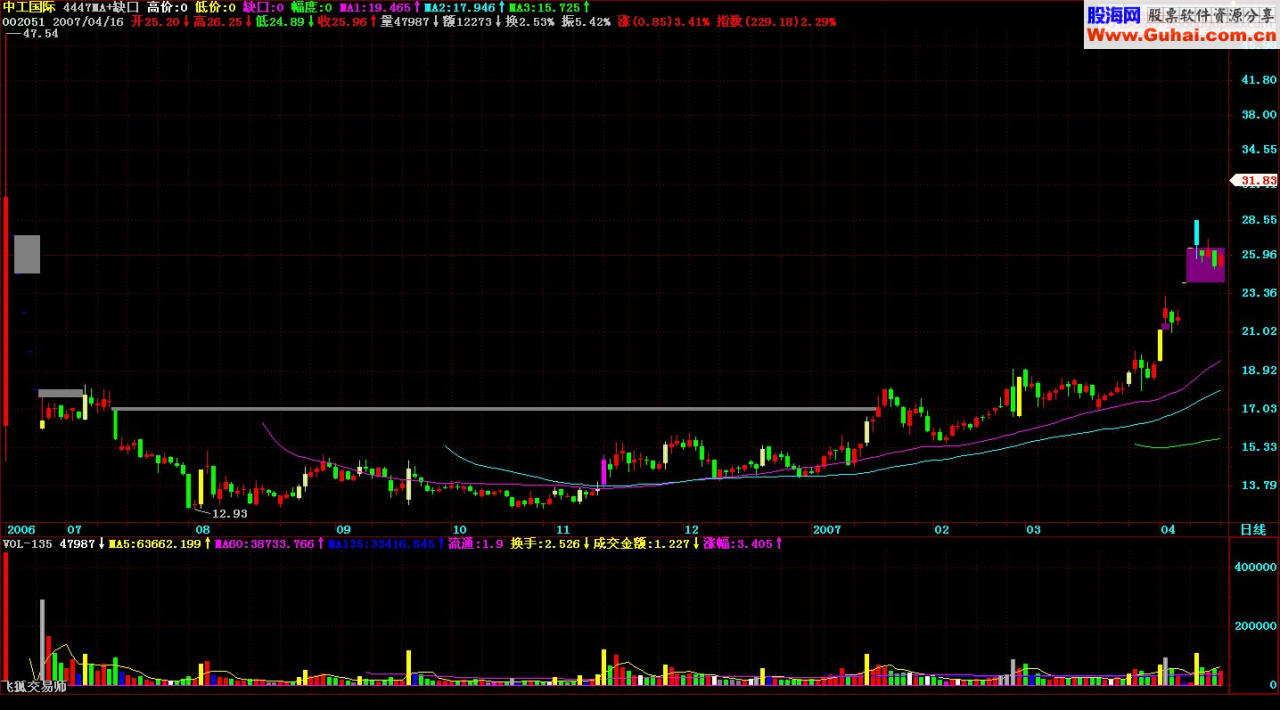This screenshot has height=710, width=1280.
Task: Click the 08 month marker on time axis
Action: tap(202, 528)
